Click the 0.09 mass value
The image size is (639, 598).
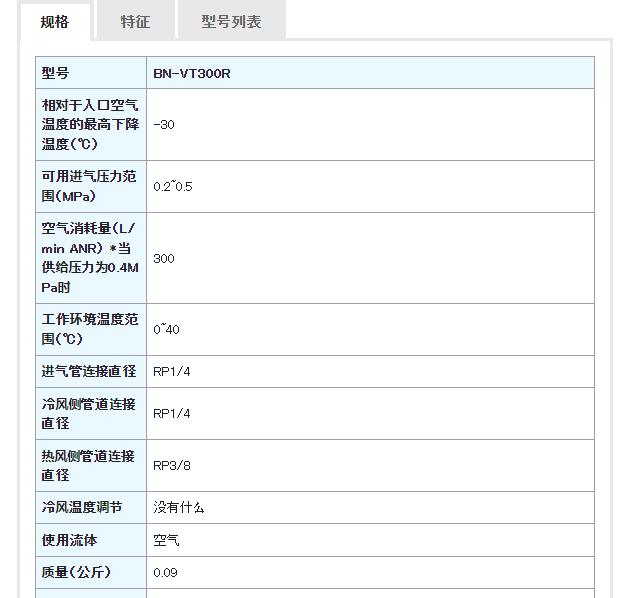tap(165, 573)
